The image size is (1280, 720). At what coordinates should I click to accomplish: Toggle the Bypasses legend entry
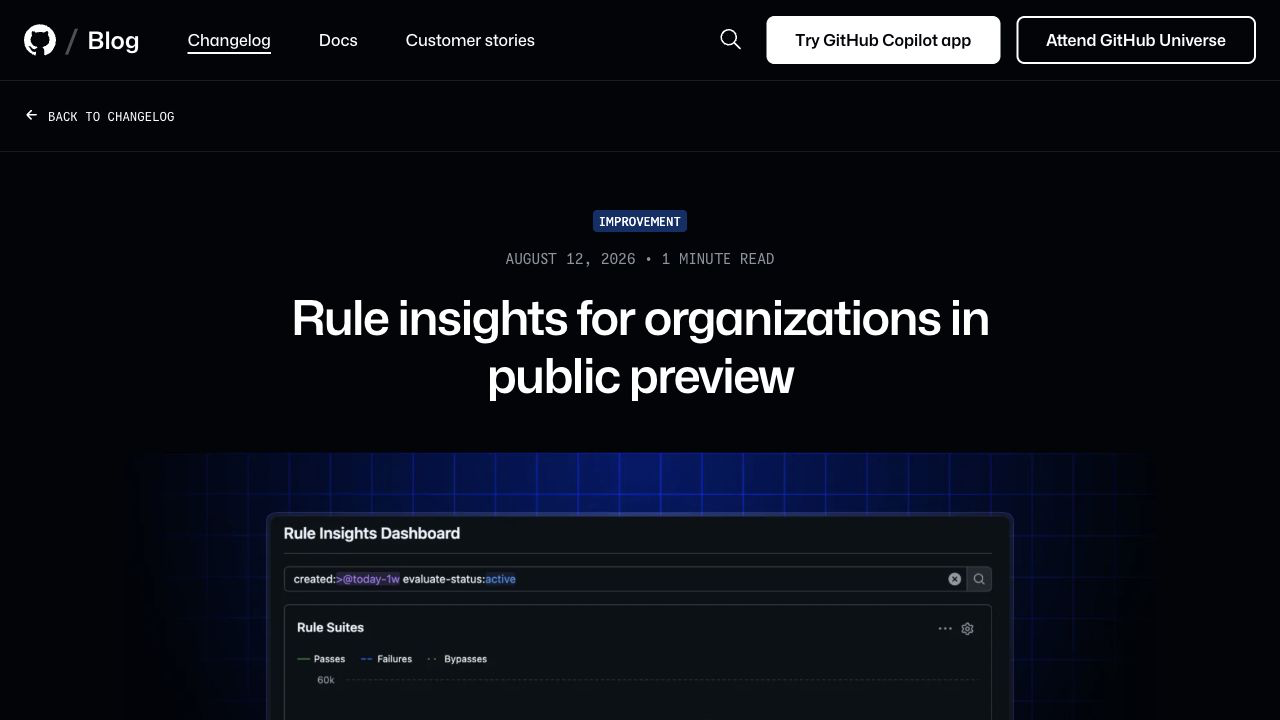457,659
